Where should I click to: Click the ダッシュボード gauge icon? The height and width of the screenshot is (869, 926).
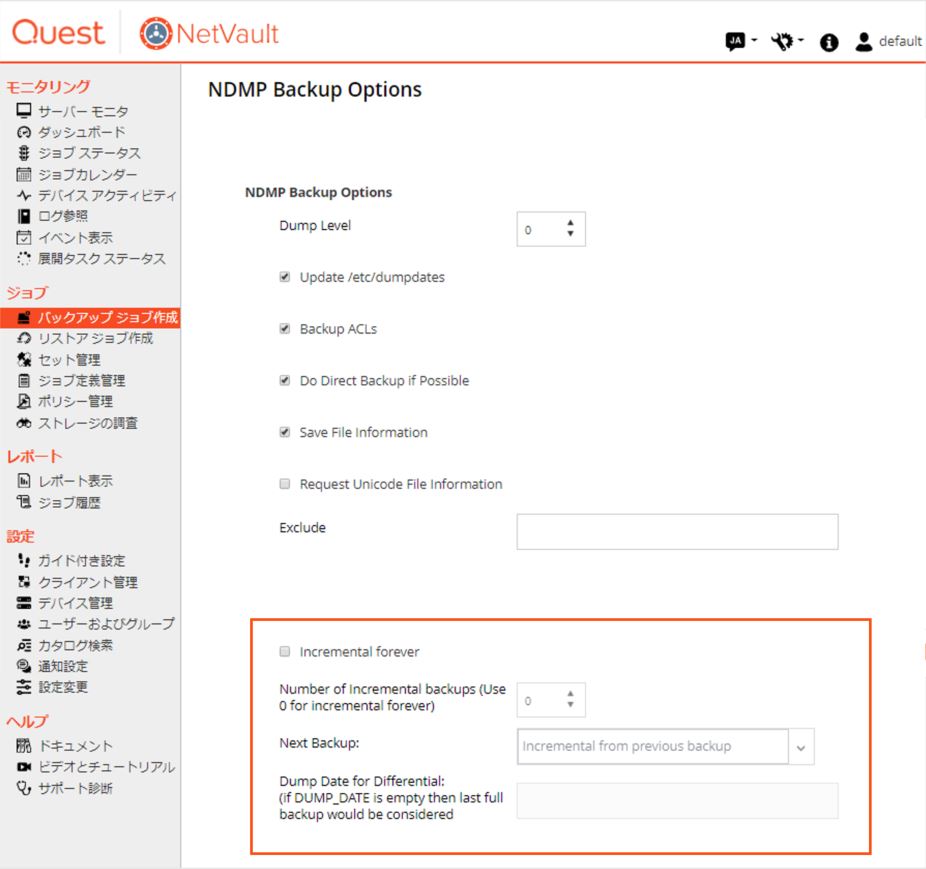24,132
